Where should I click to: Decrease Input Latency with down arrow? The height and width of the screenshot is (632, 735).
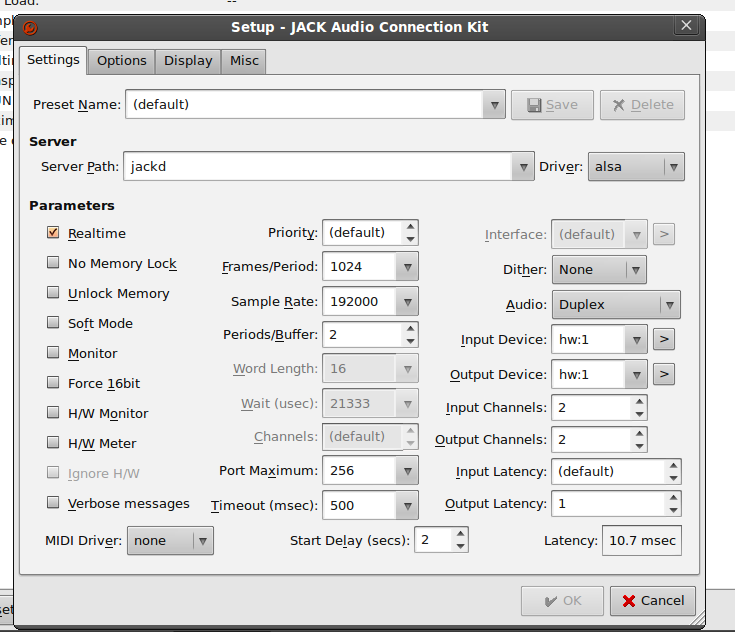(x=673, y=478)
